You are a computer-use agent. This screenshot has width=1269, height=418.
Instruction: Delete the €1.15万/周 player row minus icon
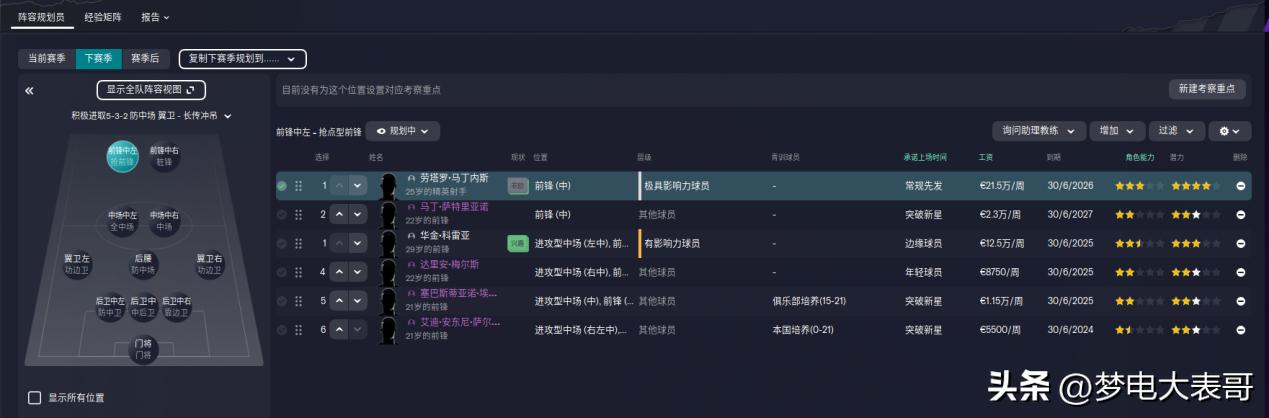1240,300
